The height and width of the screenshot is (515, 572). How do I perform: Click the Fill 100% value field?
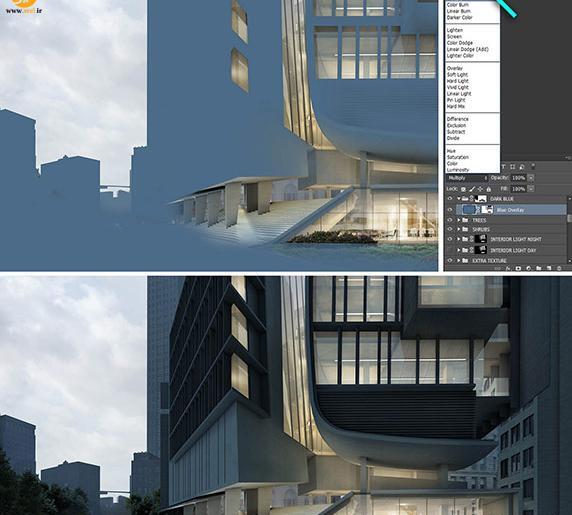coord(519,189)
